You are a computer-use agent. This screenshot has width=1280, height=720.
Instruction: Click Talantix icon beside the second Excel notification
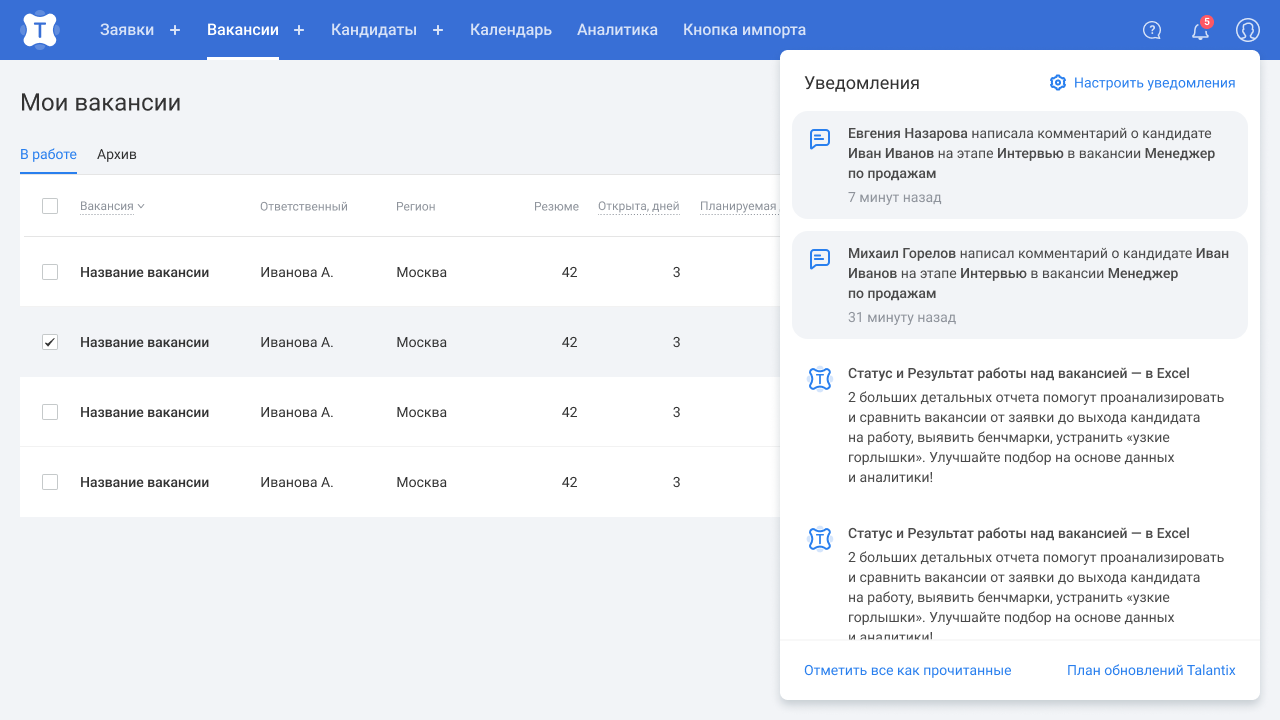(x=820, y=539)
